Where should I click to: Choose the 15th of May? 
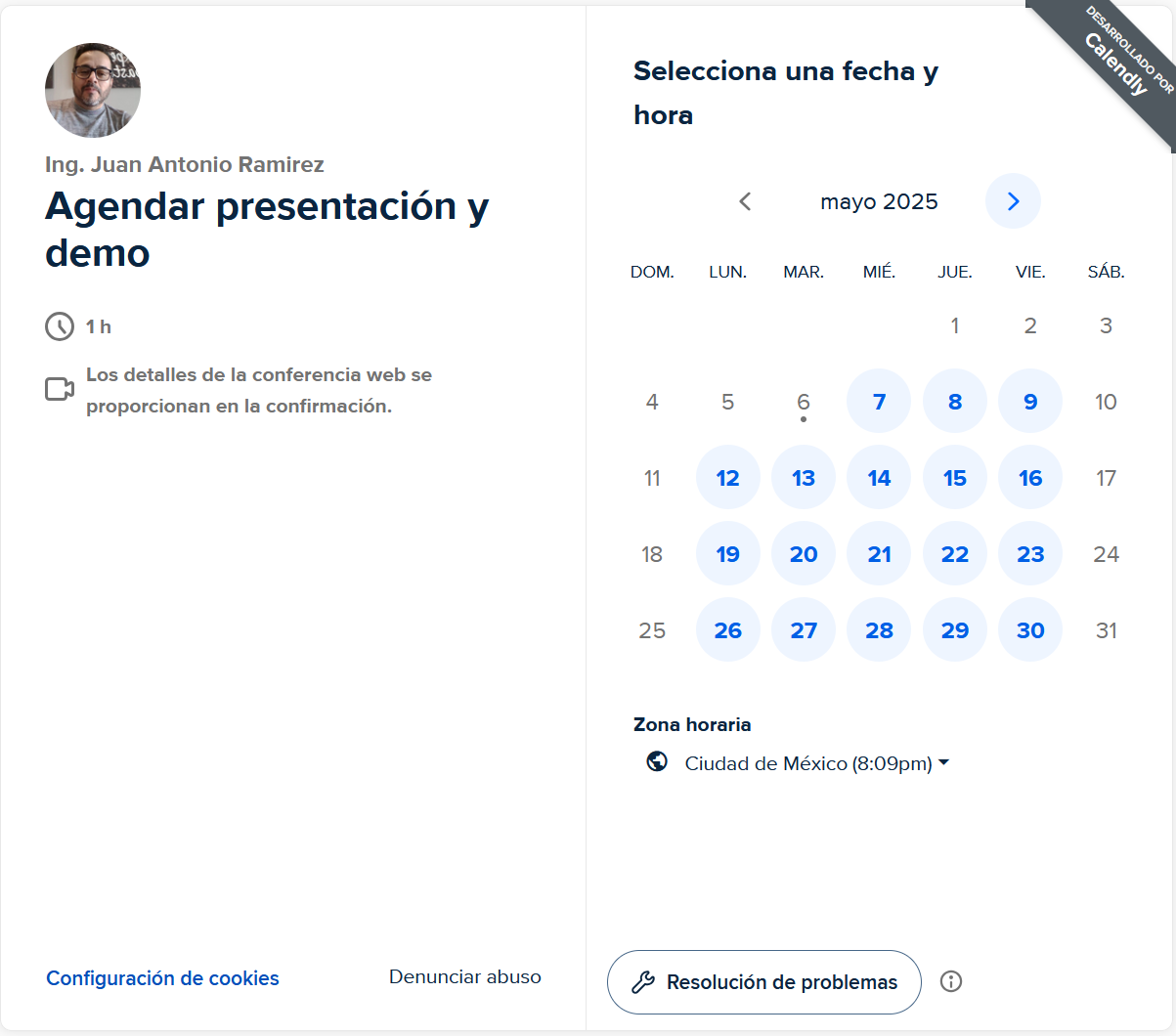[955, 478]
